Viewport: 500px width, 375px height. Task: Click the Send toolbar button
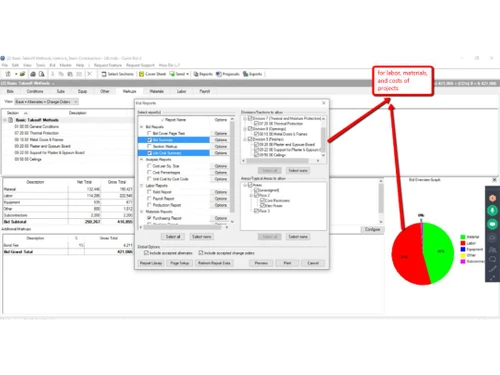coord(177,74)
